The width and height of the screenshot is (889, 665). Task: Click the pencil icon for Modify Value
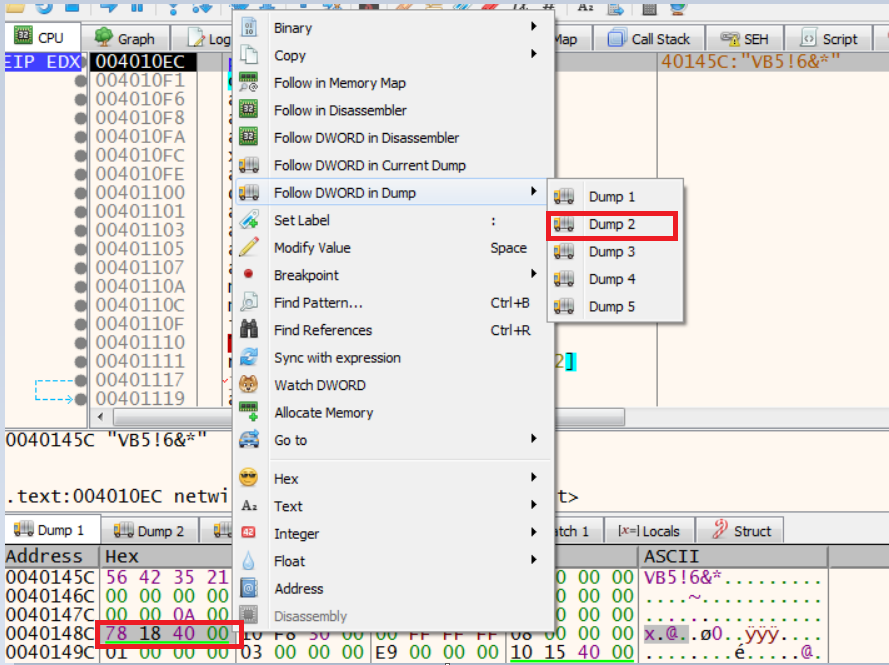coord(249,248)
